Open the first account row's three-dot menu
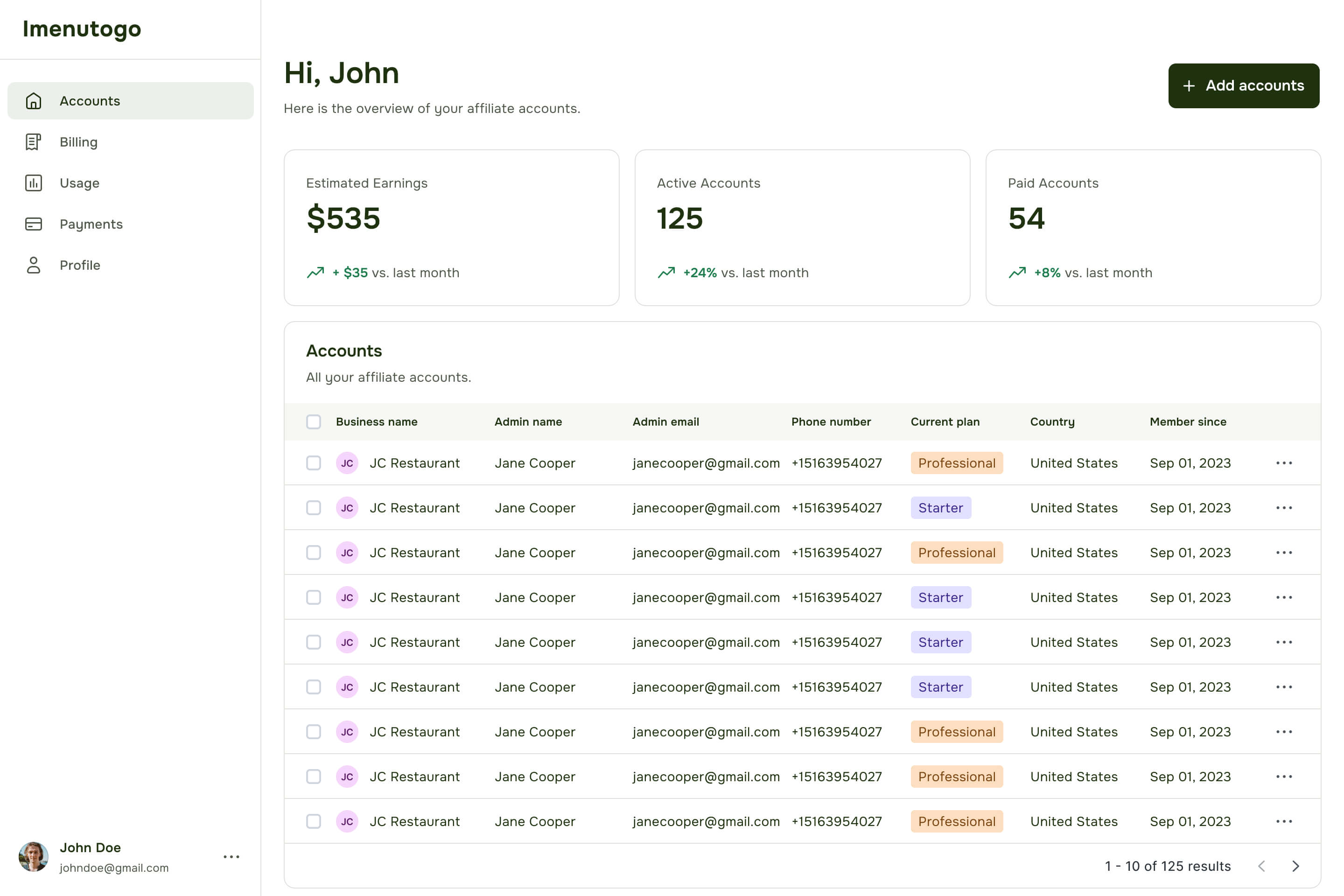The image size is (1344, 896). click(1284, 463)
